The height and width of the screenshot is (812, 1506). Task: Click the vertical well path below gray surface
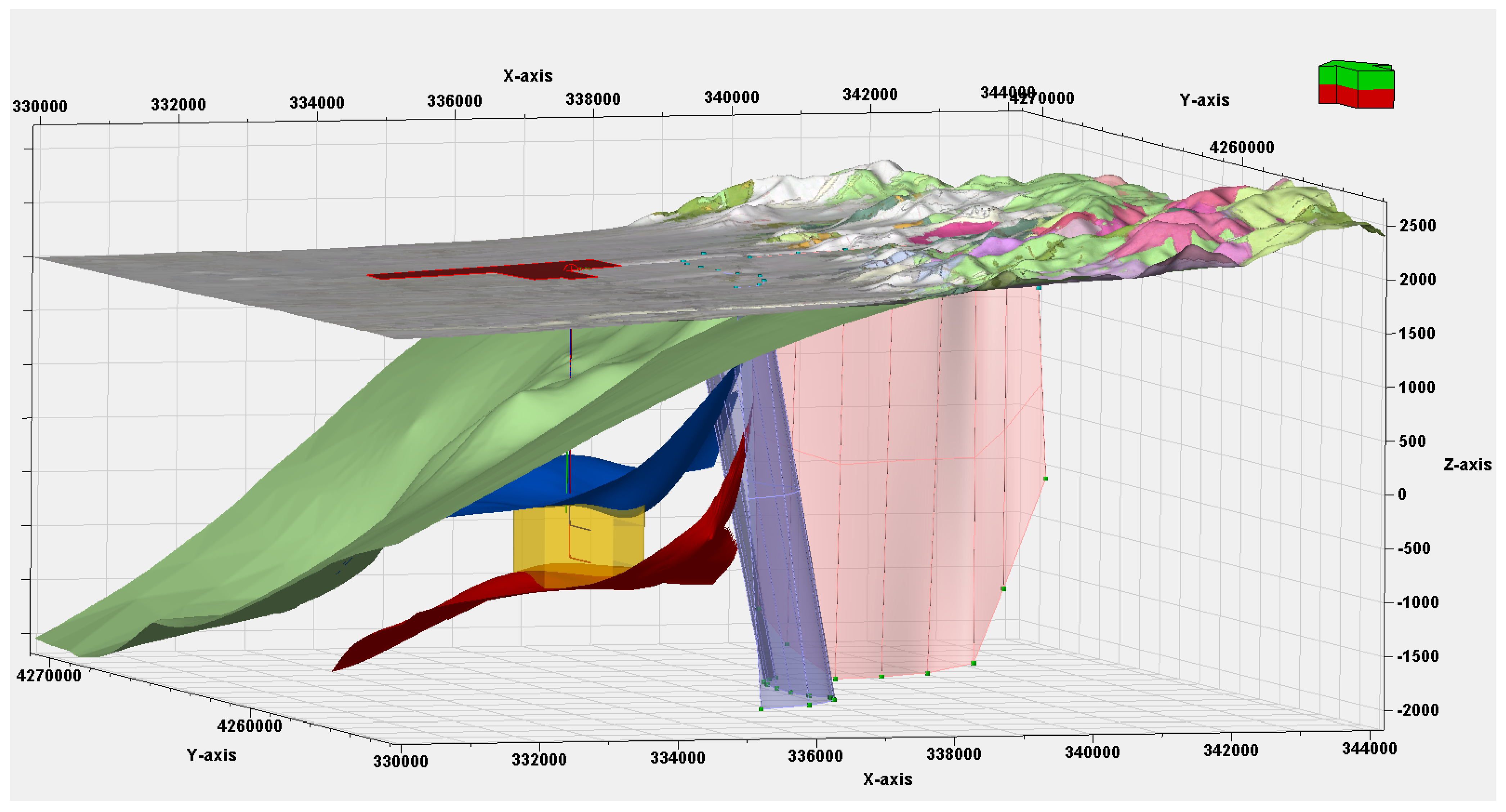[x=570, y=351]
